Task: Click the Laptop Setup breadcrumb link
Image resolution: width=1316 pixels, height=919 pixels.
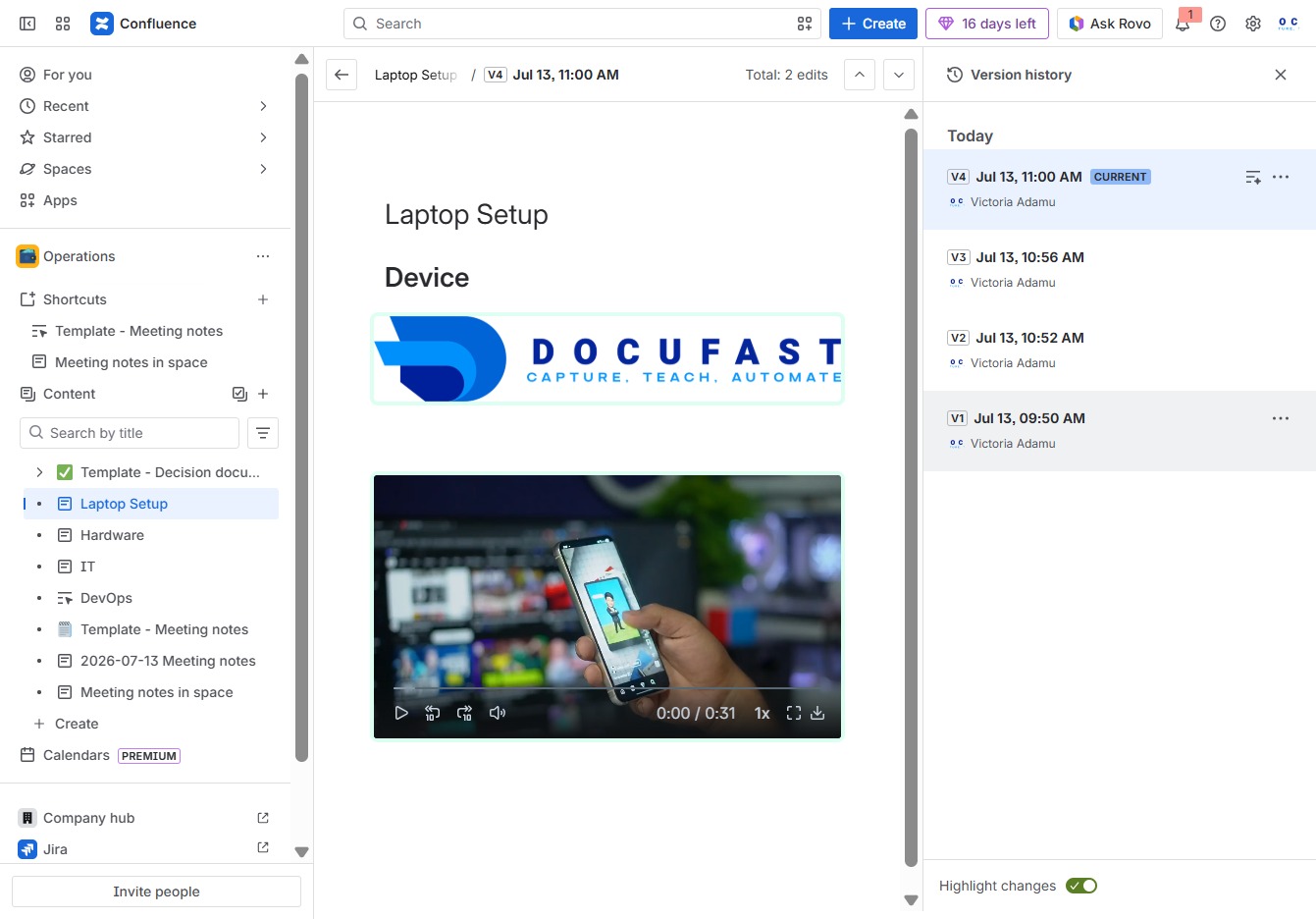Action: tap(416, 75)
